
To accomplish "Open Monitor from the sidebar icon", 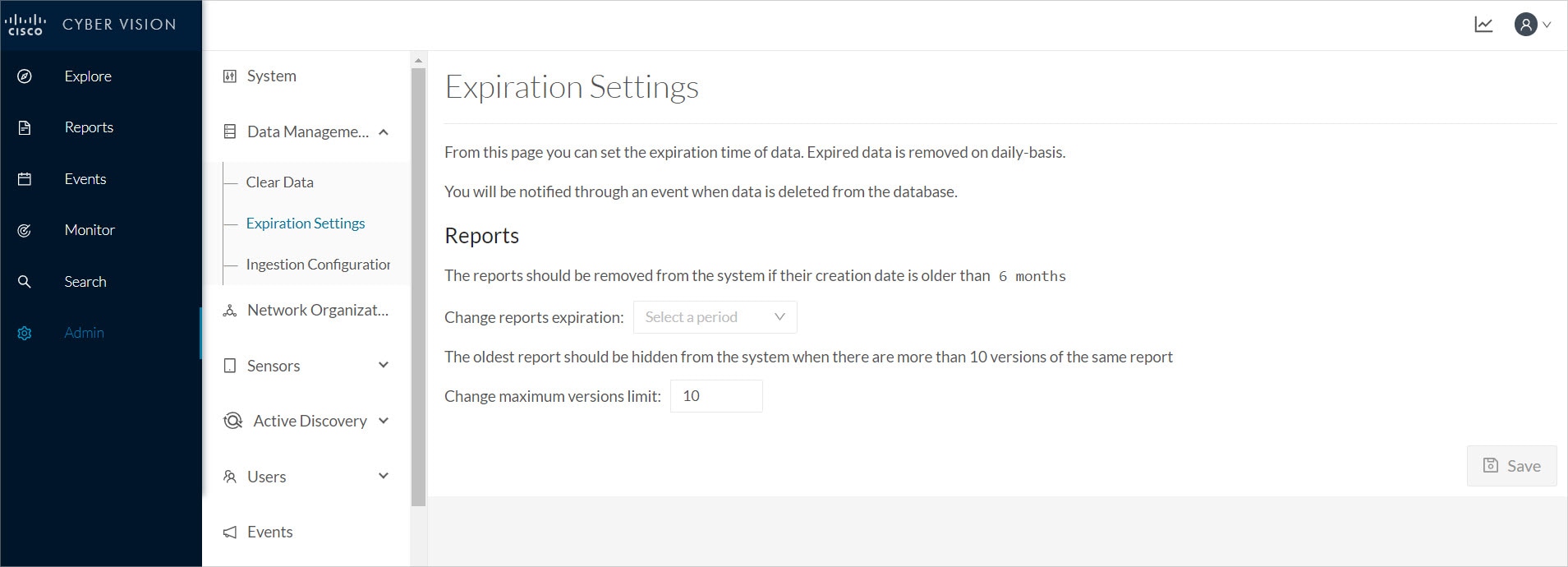I will tap(25, 230).
